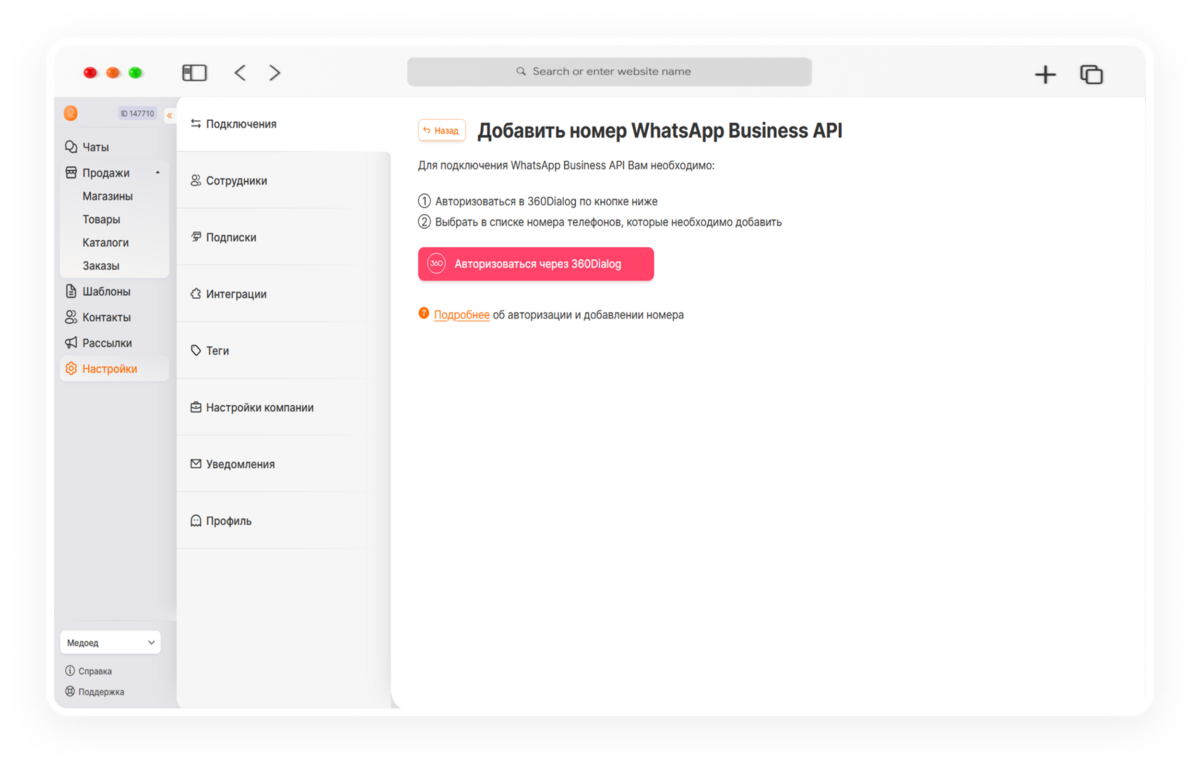
Task: Click the Поддержка lifebuoy icon
Action: pos(70,691)
